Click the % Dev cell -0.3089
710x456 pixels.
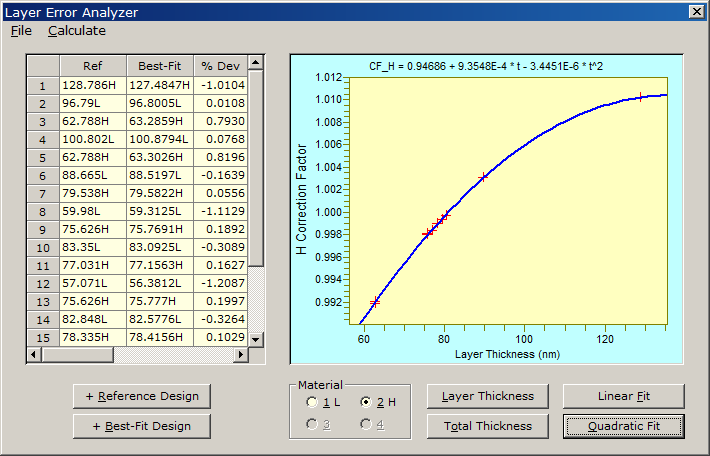click(221, 247)
